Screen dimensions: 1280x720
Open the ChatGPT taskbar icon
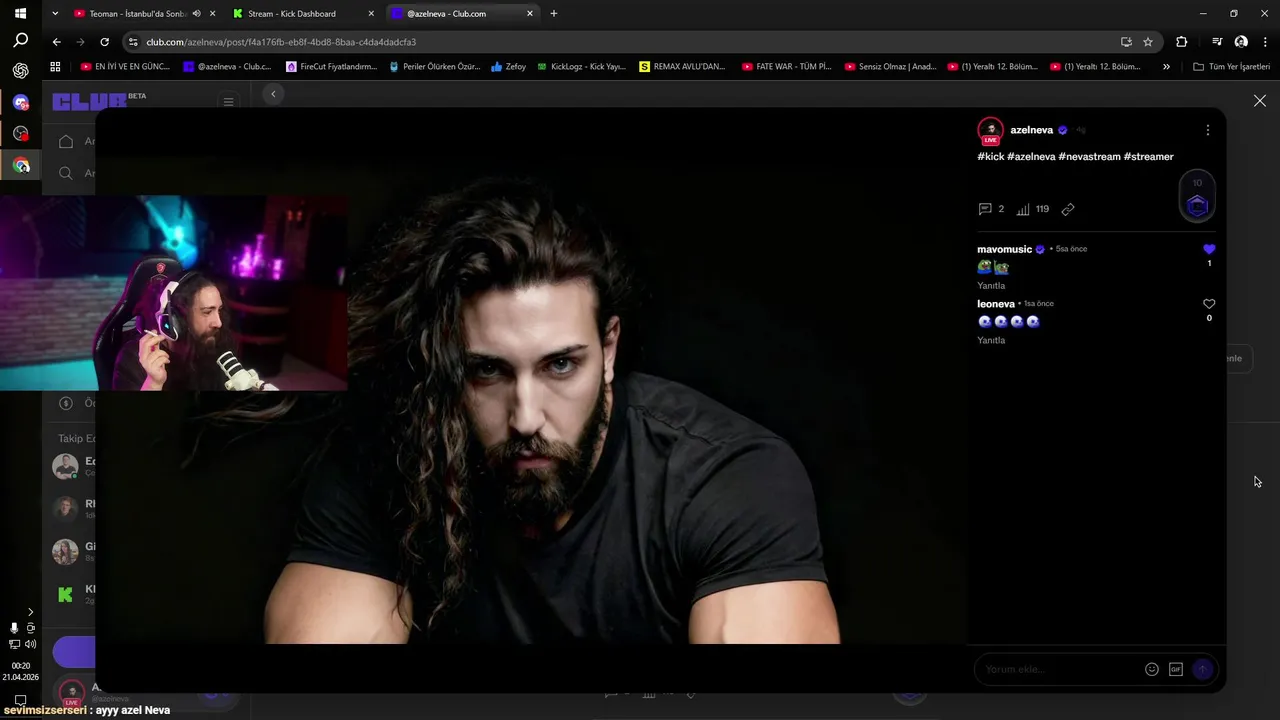pos(20,71)
